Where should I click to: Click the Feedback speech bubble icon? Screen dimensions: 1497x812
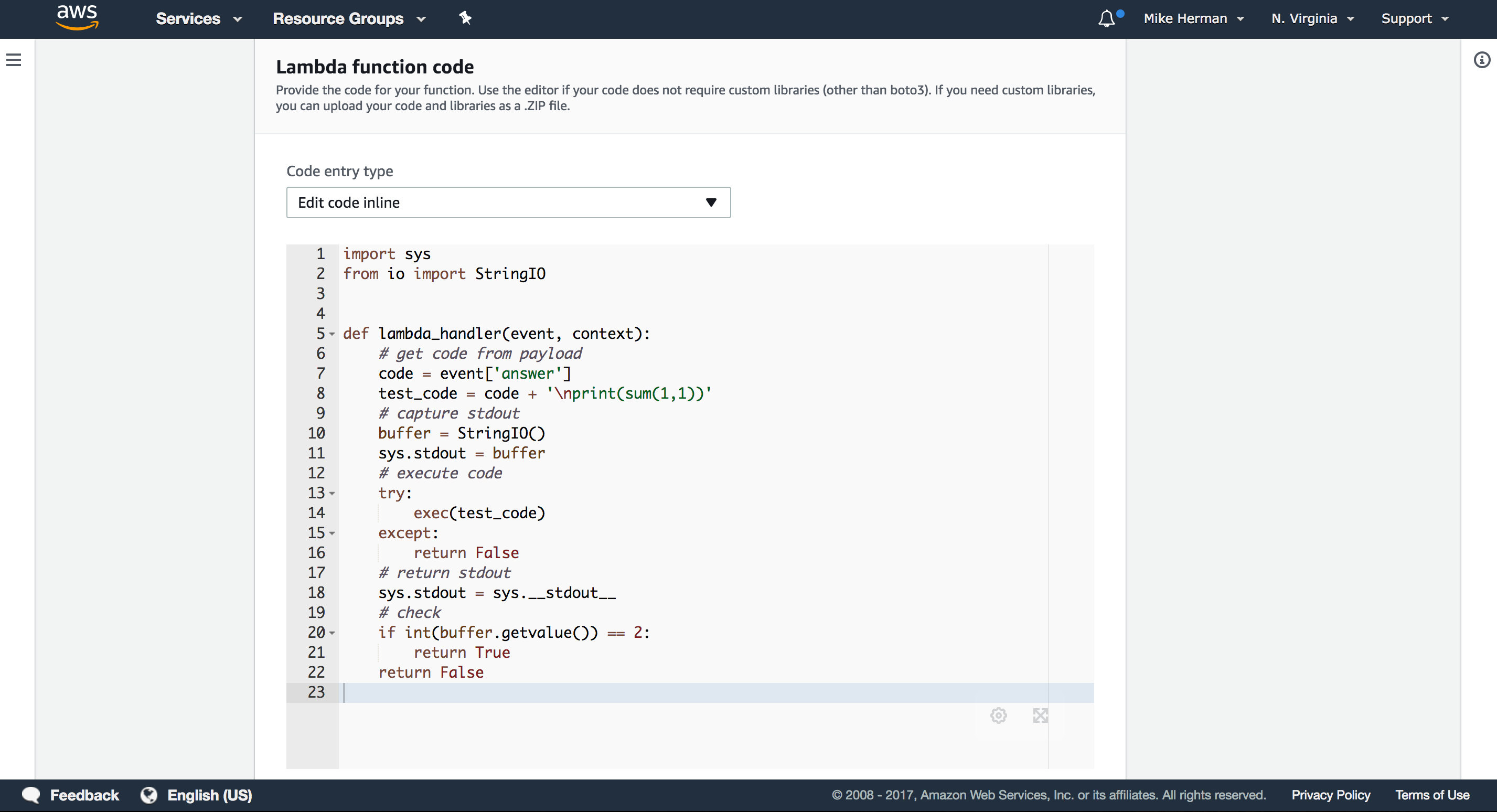[32, 795]
